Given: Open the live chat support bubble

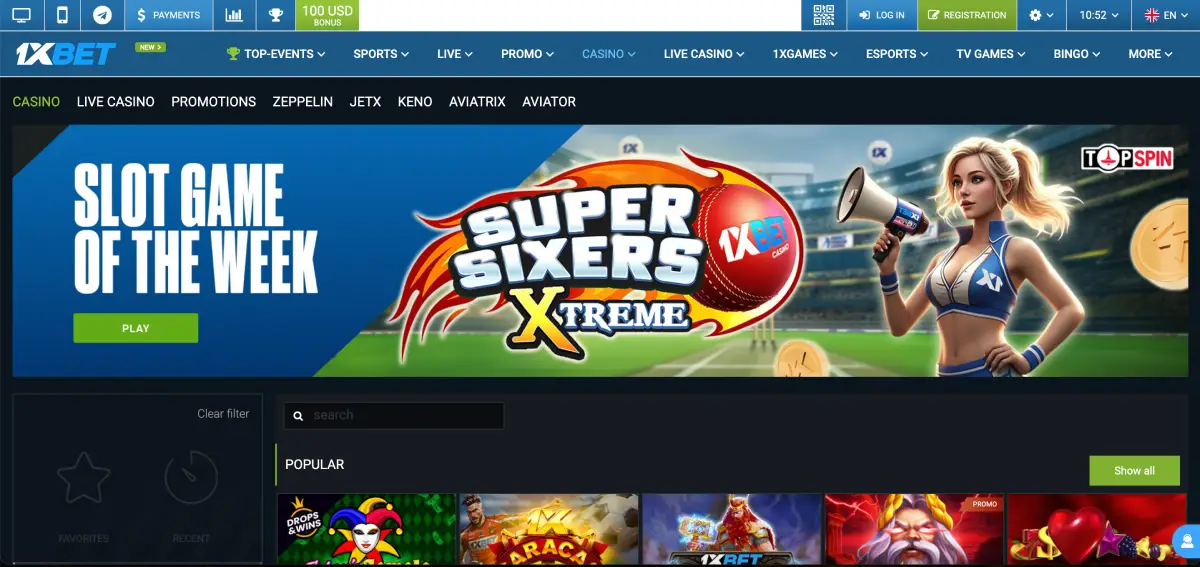Looking at the screenshot, I should coord(1186,541).
